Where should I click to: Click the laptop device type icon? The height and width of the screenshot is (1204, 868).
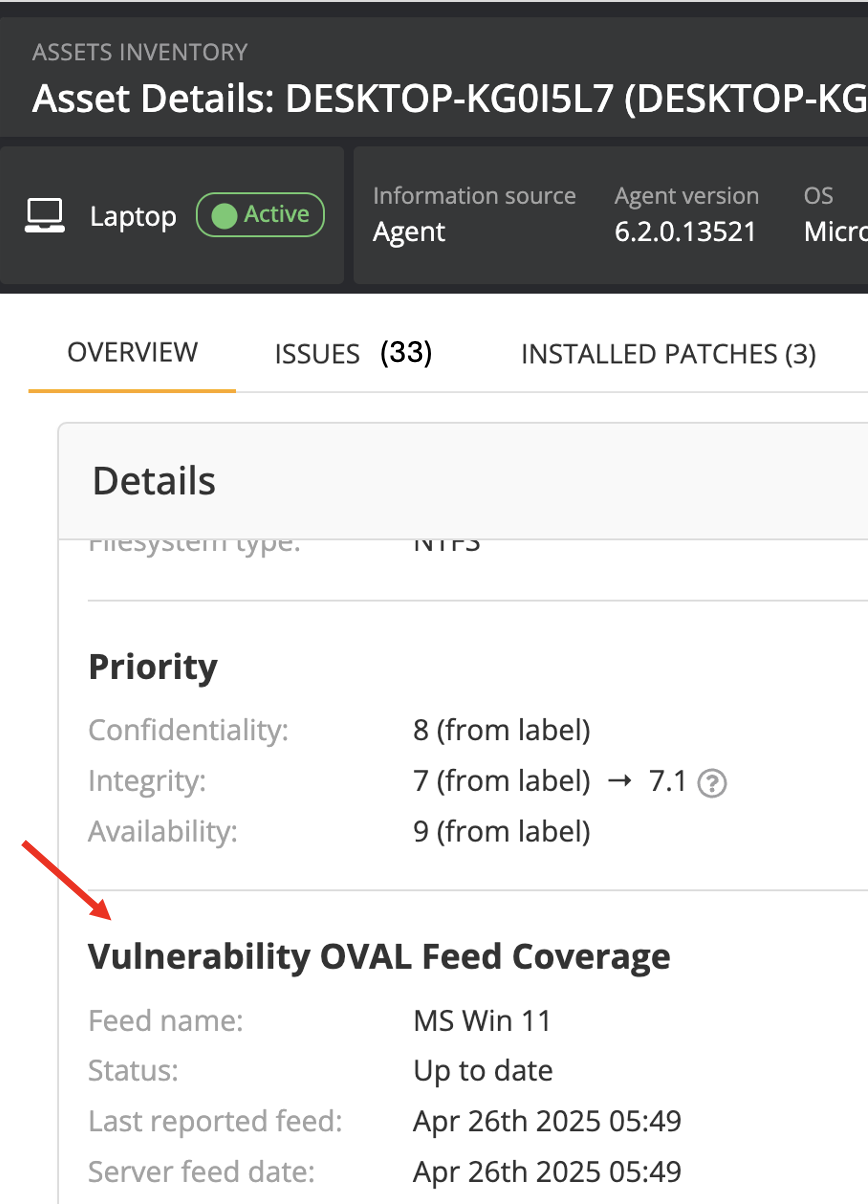coord(45,215)
